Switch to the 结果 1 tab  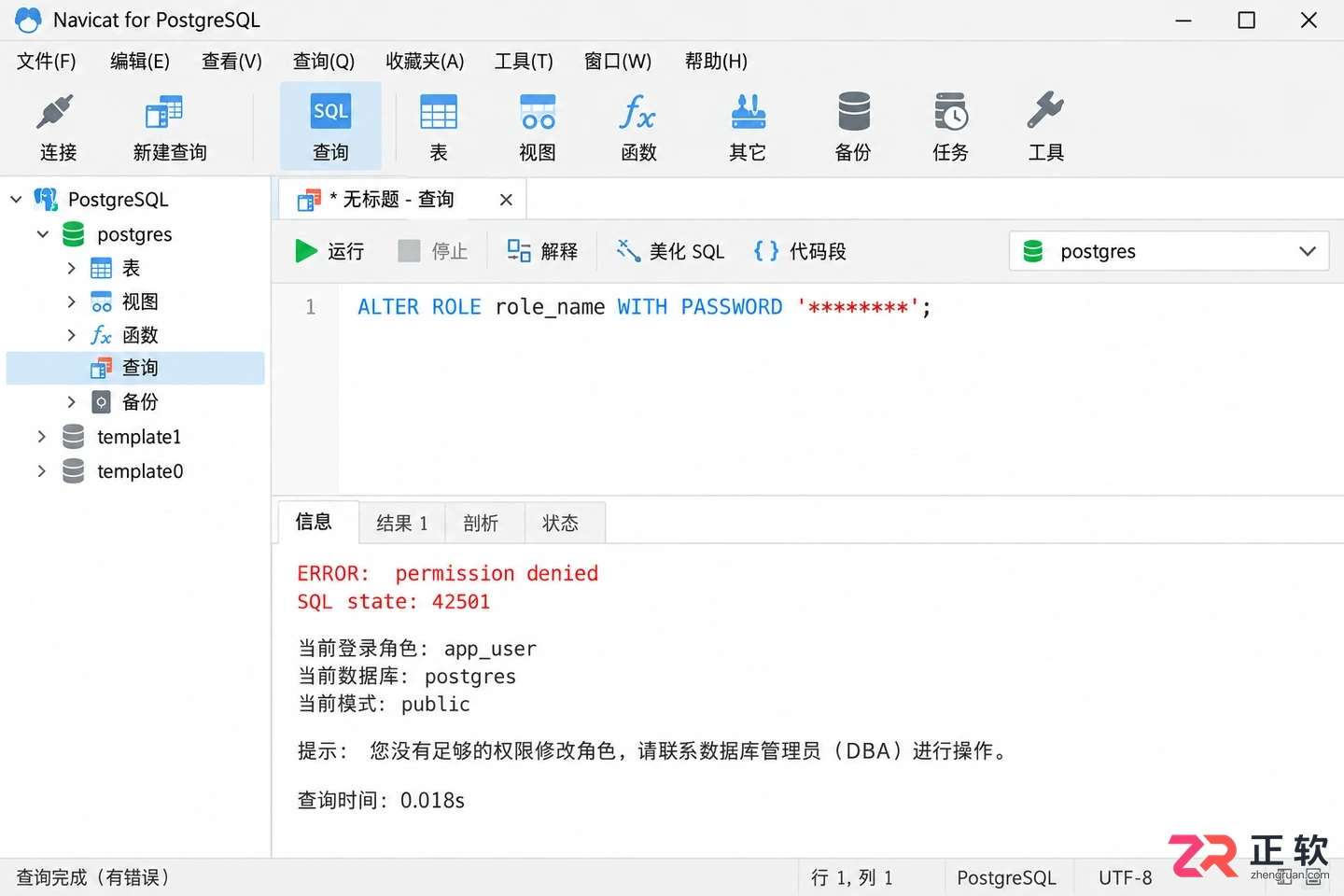pos(402,524)
